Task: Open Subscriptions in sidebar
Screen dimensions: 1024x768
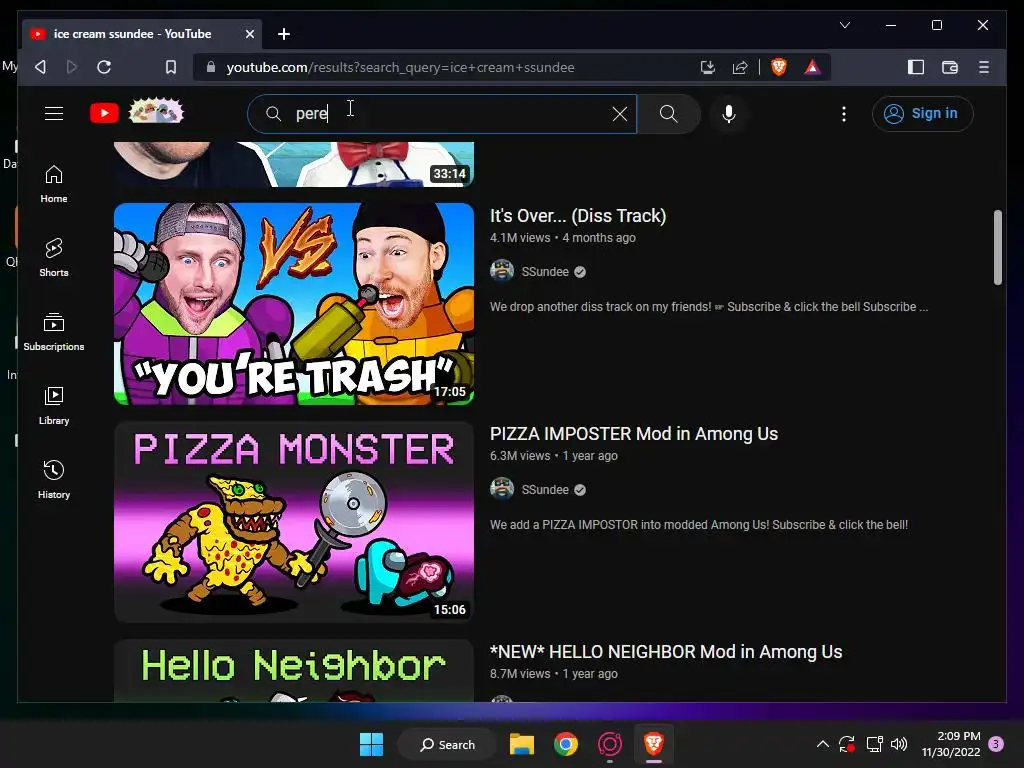Action: coord(54,332)
